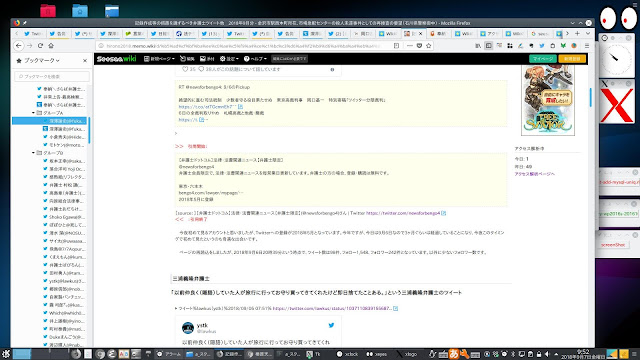Click the green マイページ button

[542, 59]
